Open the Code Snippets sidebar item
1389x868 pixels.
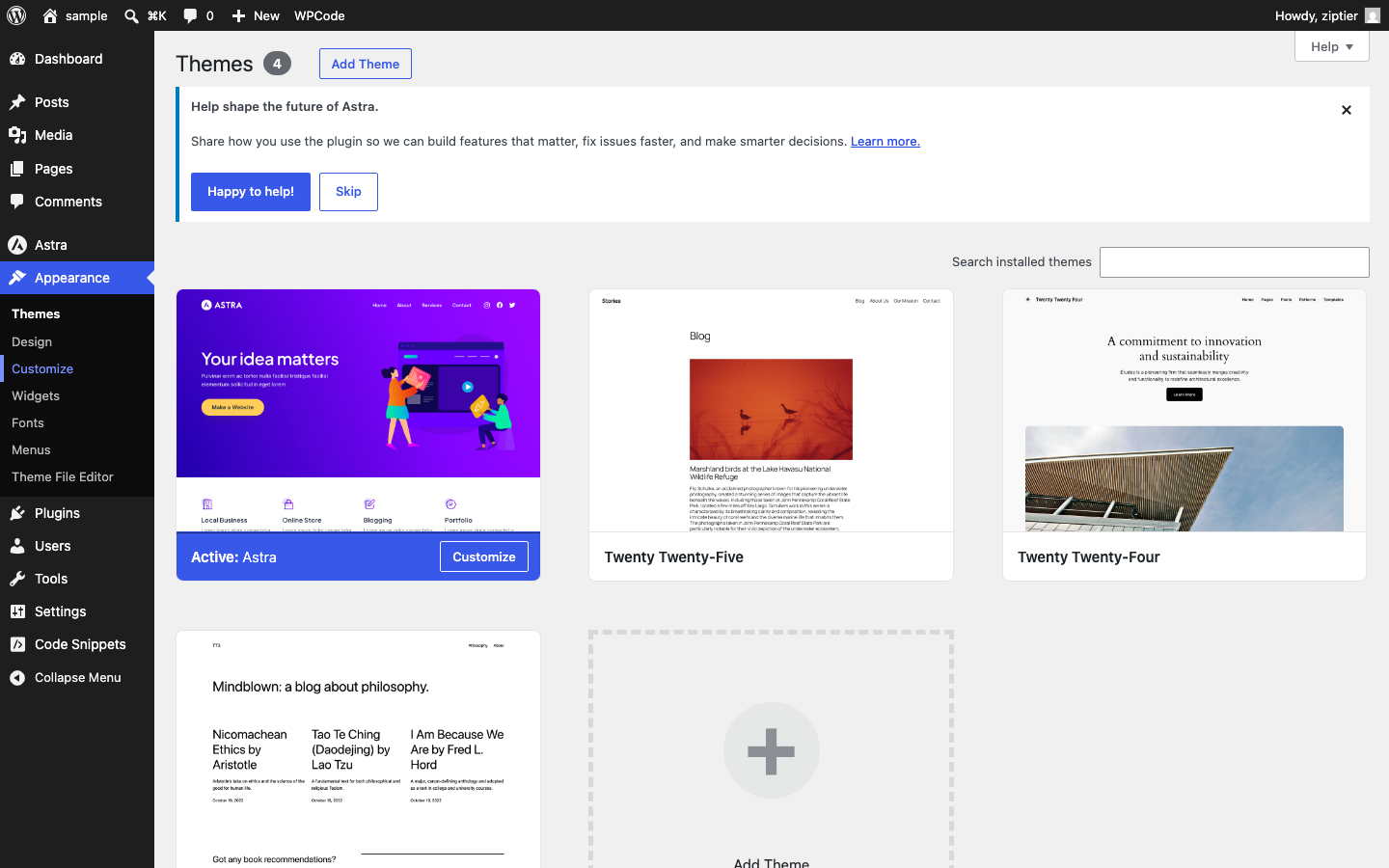(x=77, y=644)
